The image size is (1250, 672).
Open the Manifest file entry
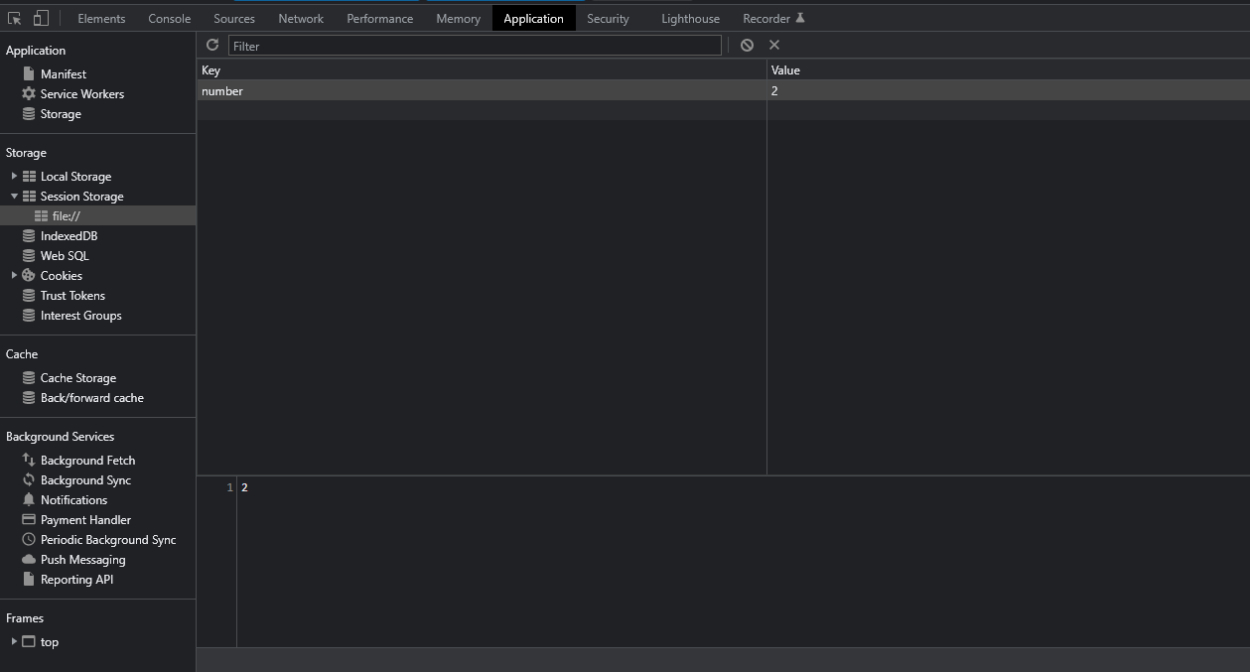point(62,74)
